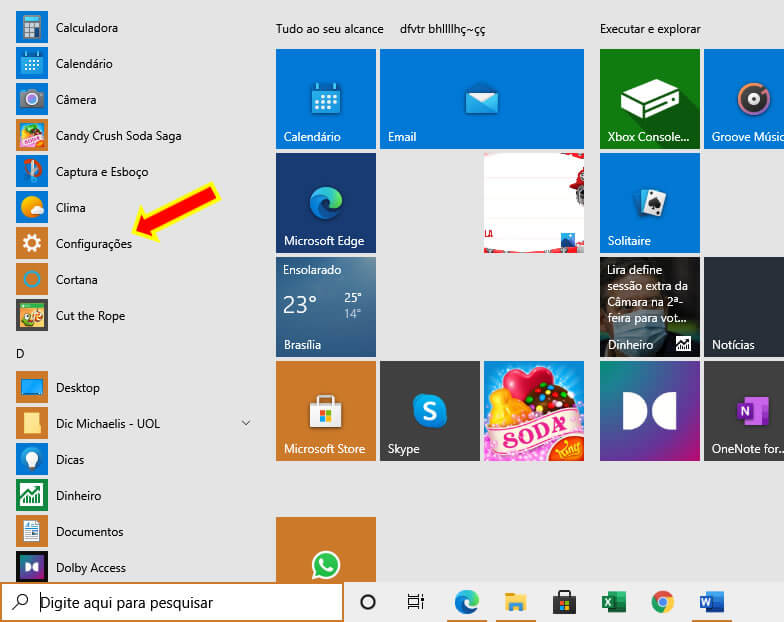
Task: Open Task View on the taskbar
Action: pos(416,602)
